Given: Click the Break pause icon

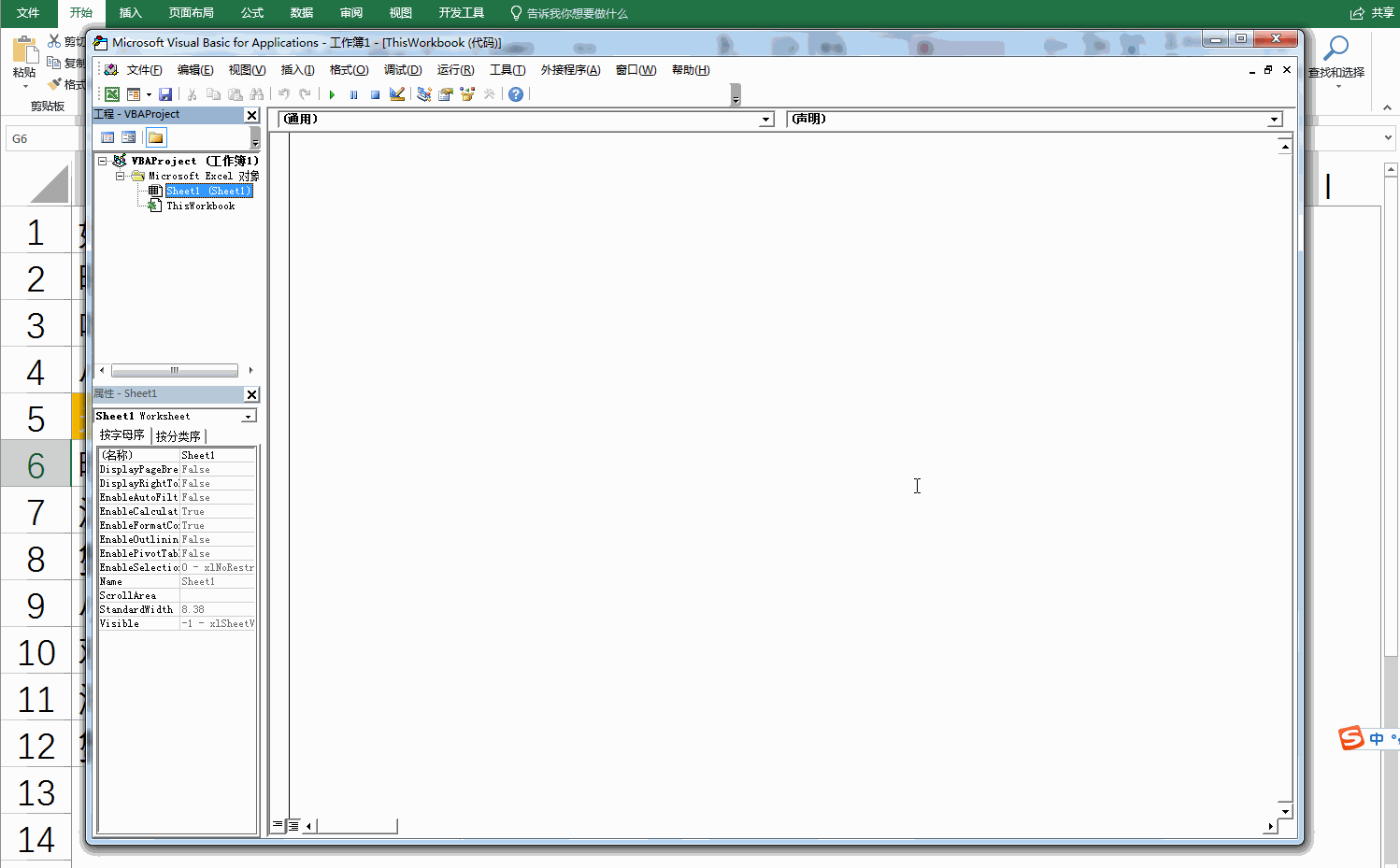Looking at the screenshot, I should (x=353, y=94).
